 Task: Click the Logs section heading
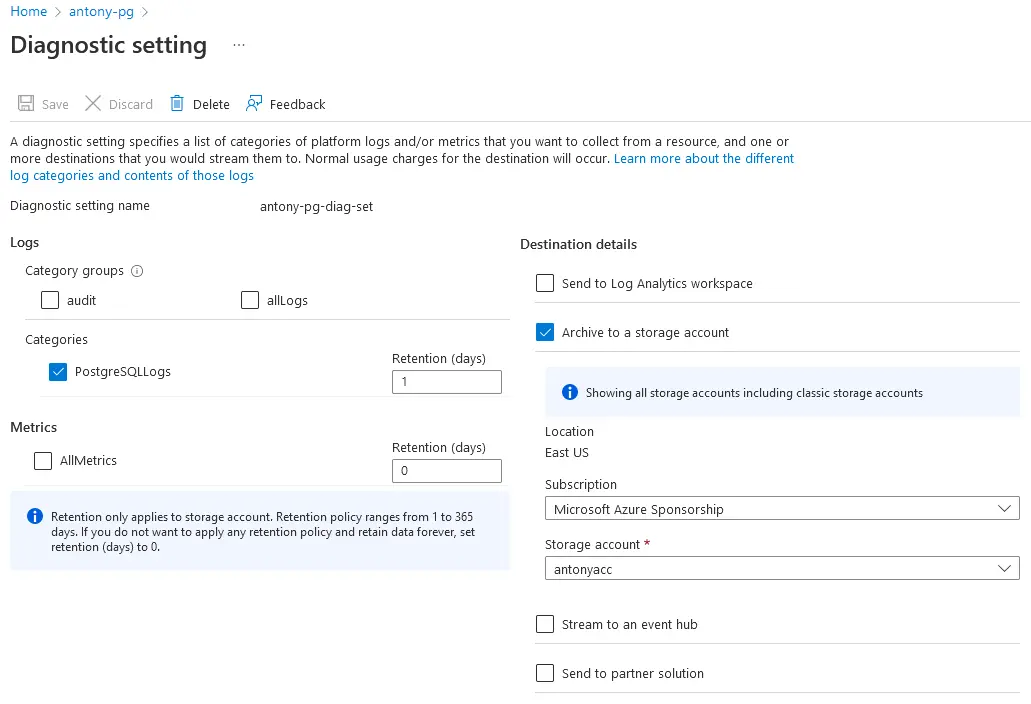(24, 243)
